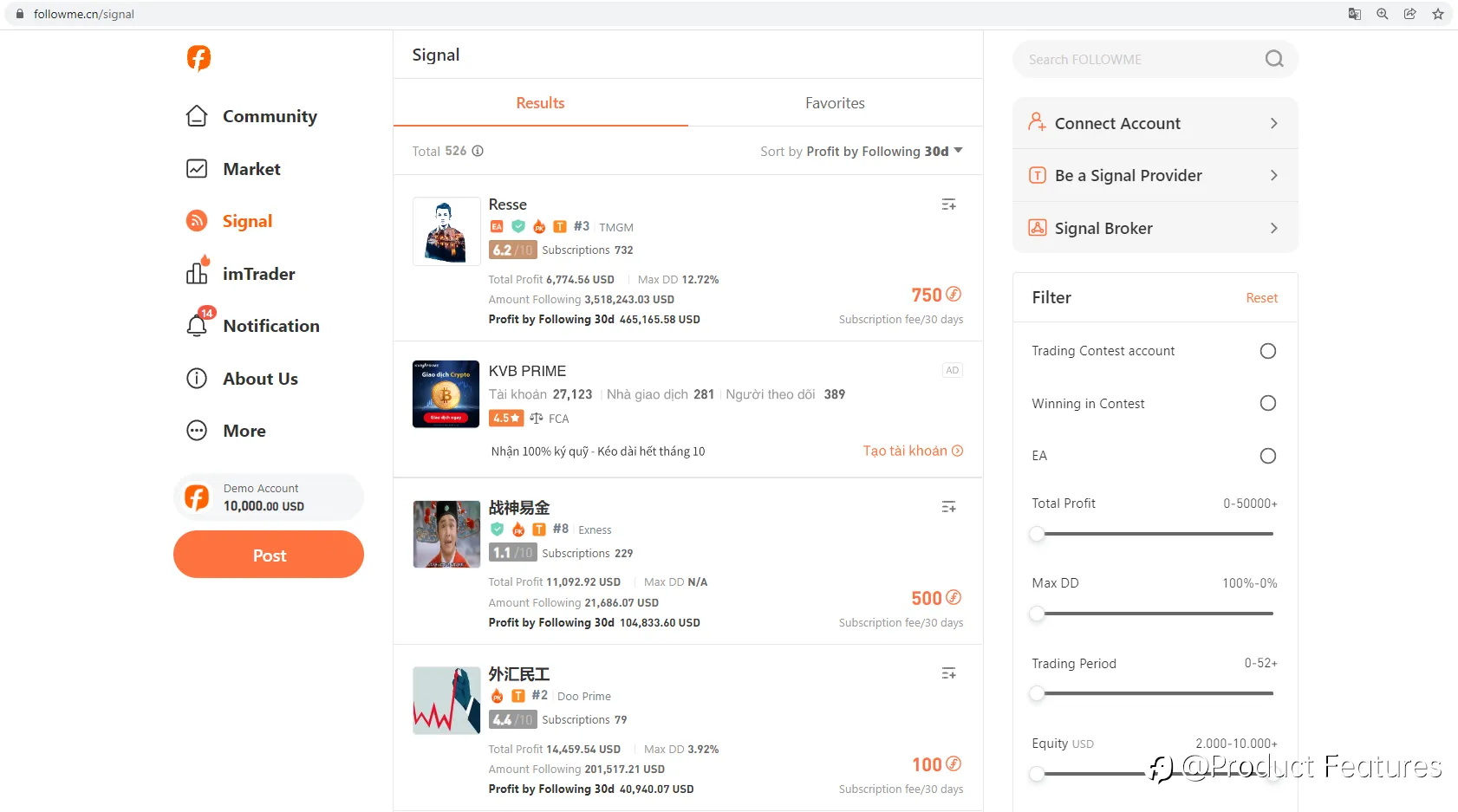
Task: Open the Community home icon
Action: 197,116
